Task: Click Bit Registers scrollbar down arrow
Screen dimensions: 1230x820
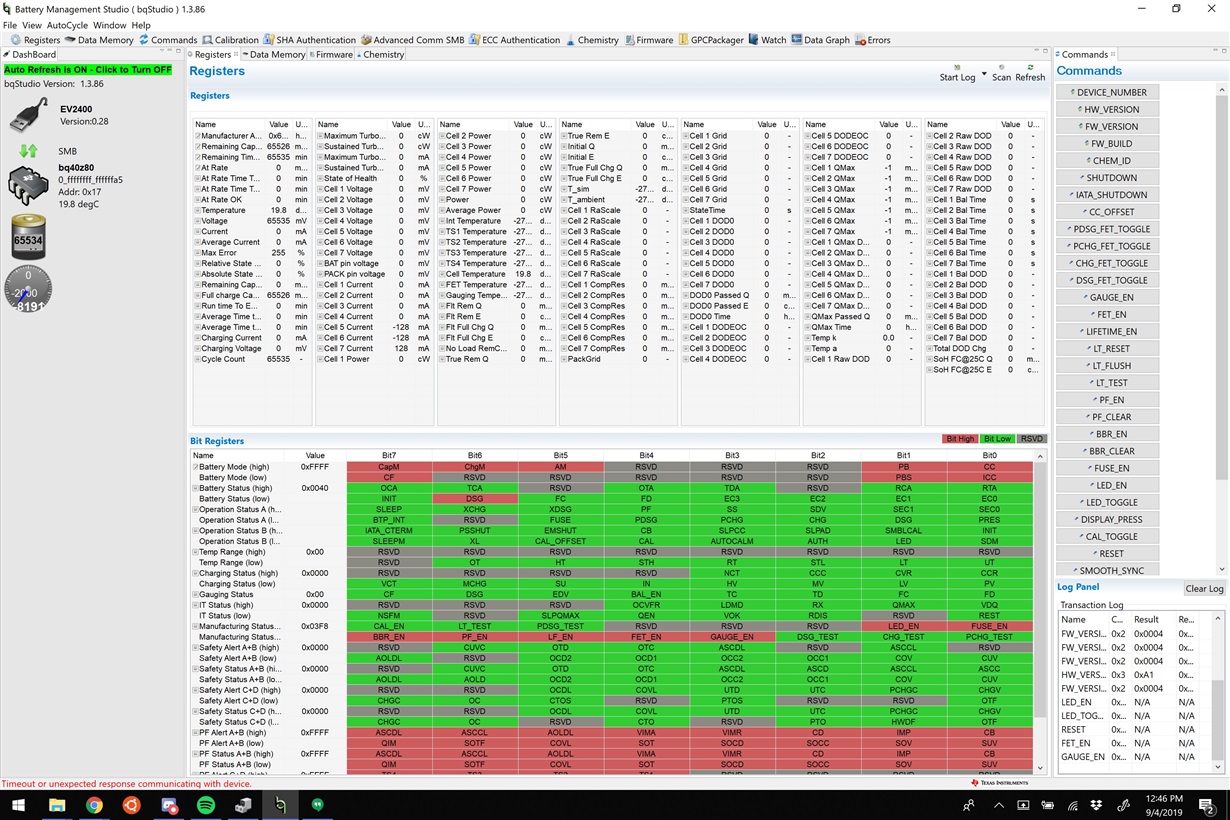Action: 1041,768
